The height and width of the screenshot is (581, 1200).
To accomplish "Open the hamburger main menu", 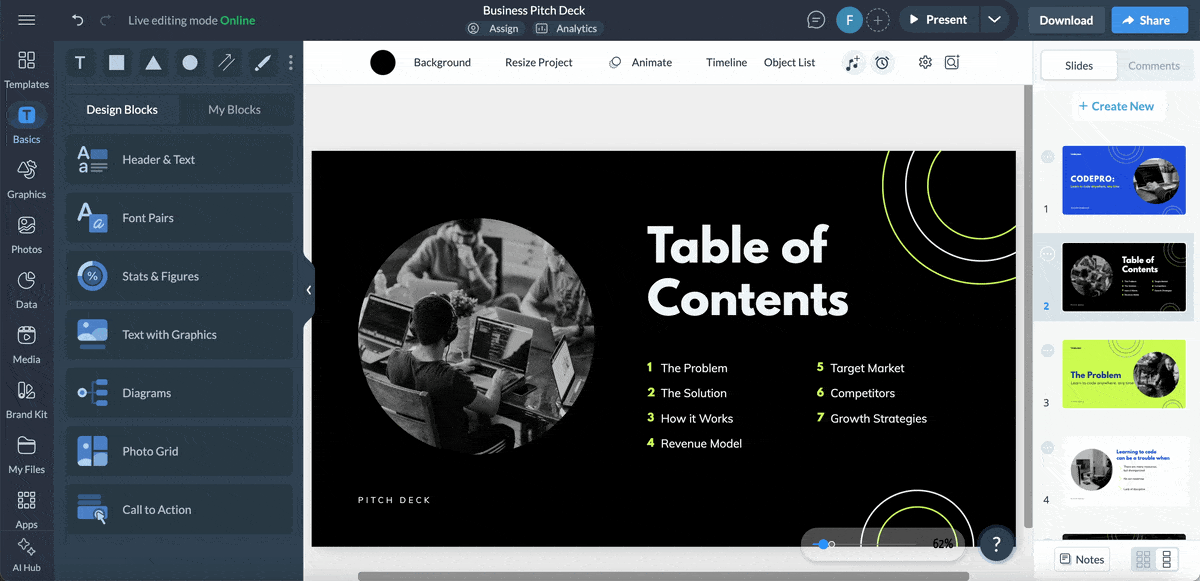I will coord(27,20).
